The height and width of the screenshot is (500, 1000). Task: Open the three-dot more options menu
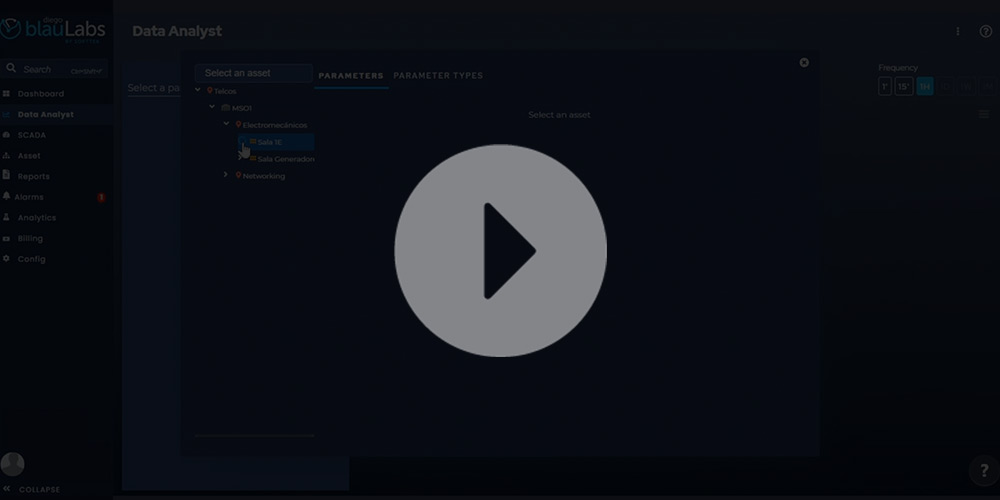(x=958, y=32)
